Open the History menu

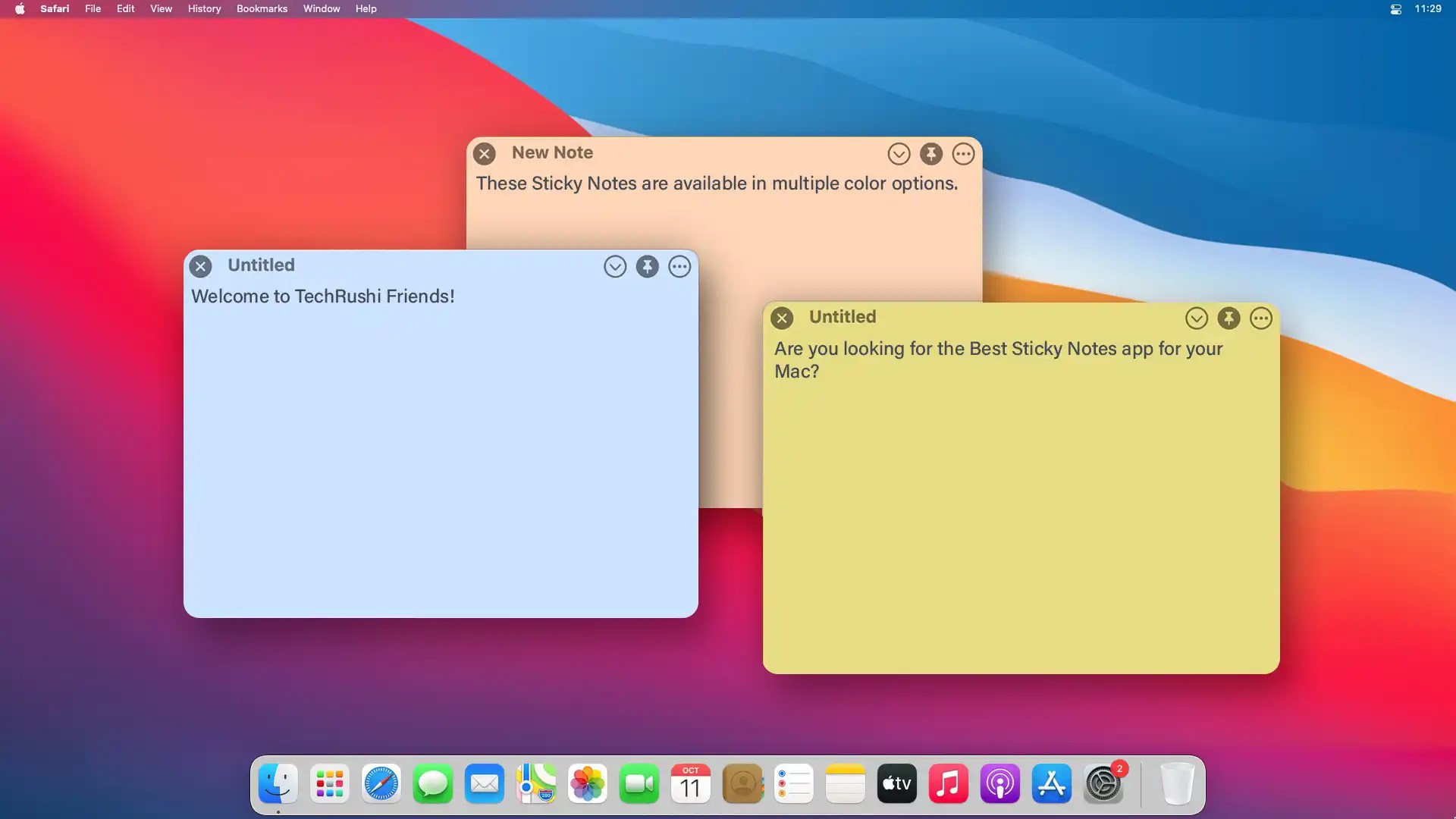[x=203, y=8]
